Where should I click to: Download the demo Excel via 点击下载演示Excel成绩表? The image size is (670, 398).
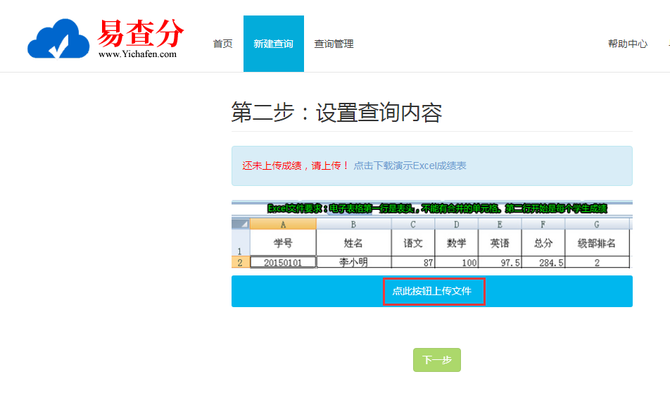pyautogui.click(x=410, y=165)
